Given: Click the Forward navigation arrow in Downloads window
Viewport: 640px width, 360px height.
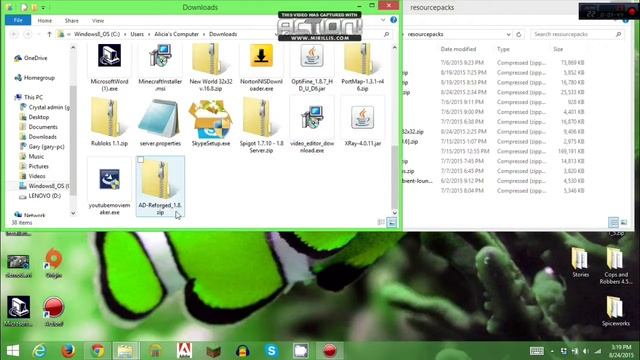Looking at the screenshot, I should pos(28,34).
